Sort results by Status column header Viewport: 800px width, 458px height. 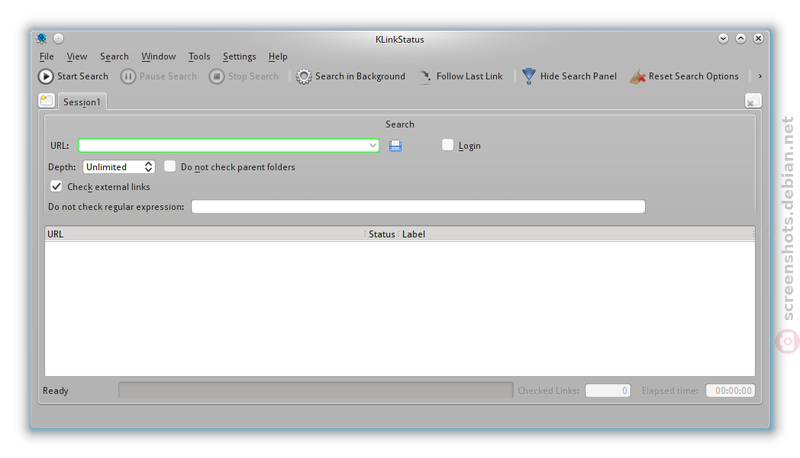(x=382, y=234)
